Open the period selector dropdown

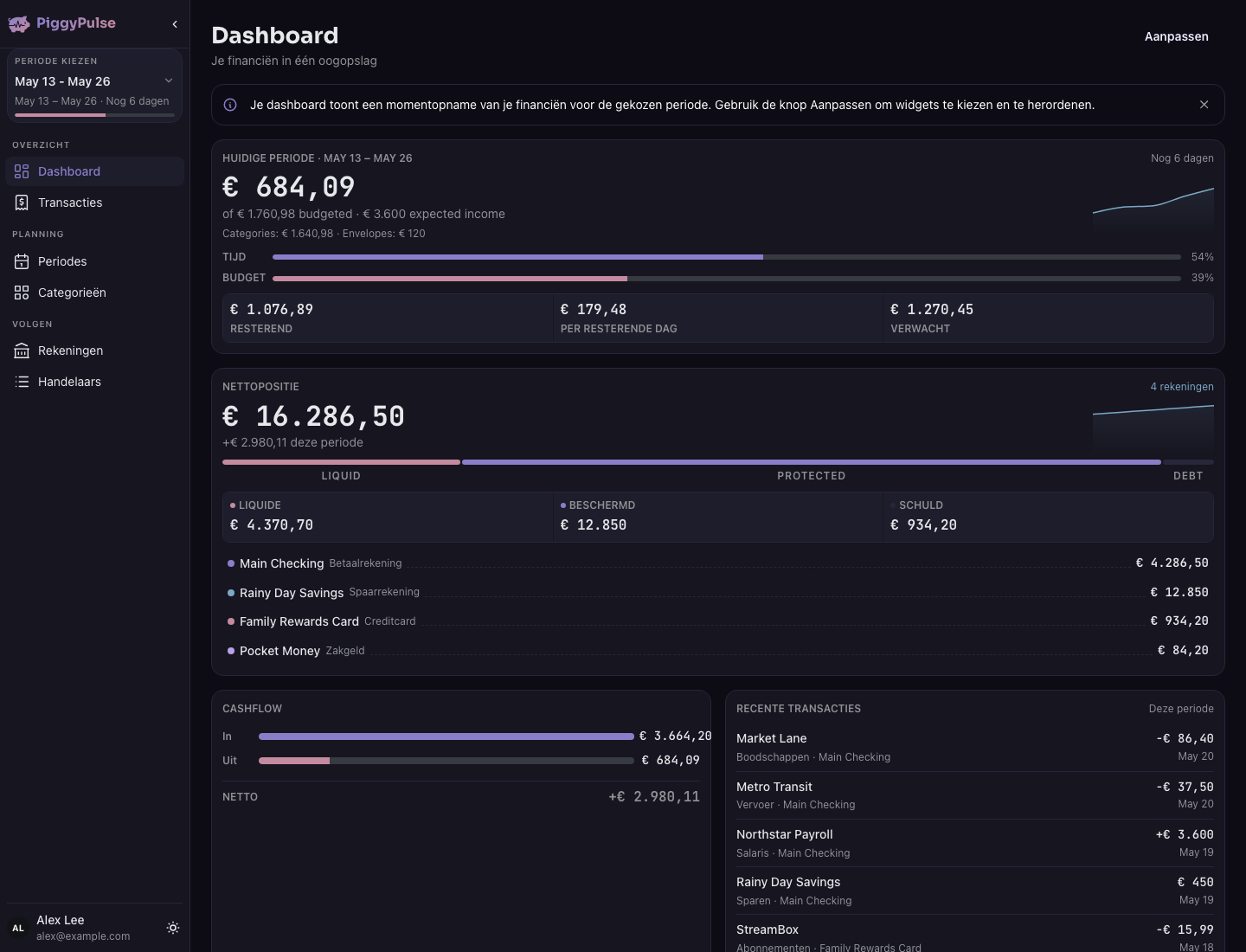[x=94, y=86]
